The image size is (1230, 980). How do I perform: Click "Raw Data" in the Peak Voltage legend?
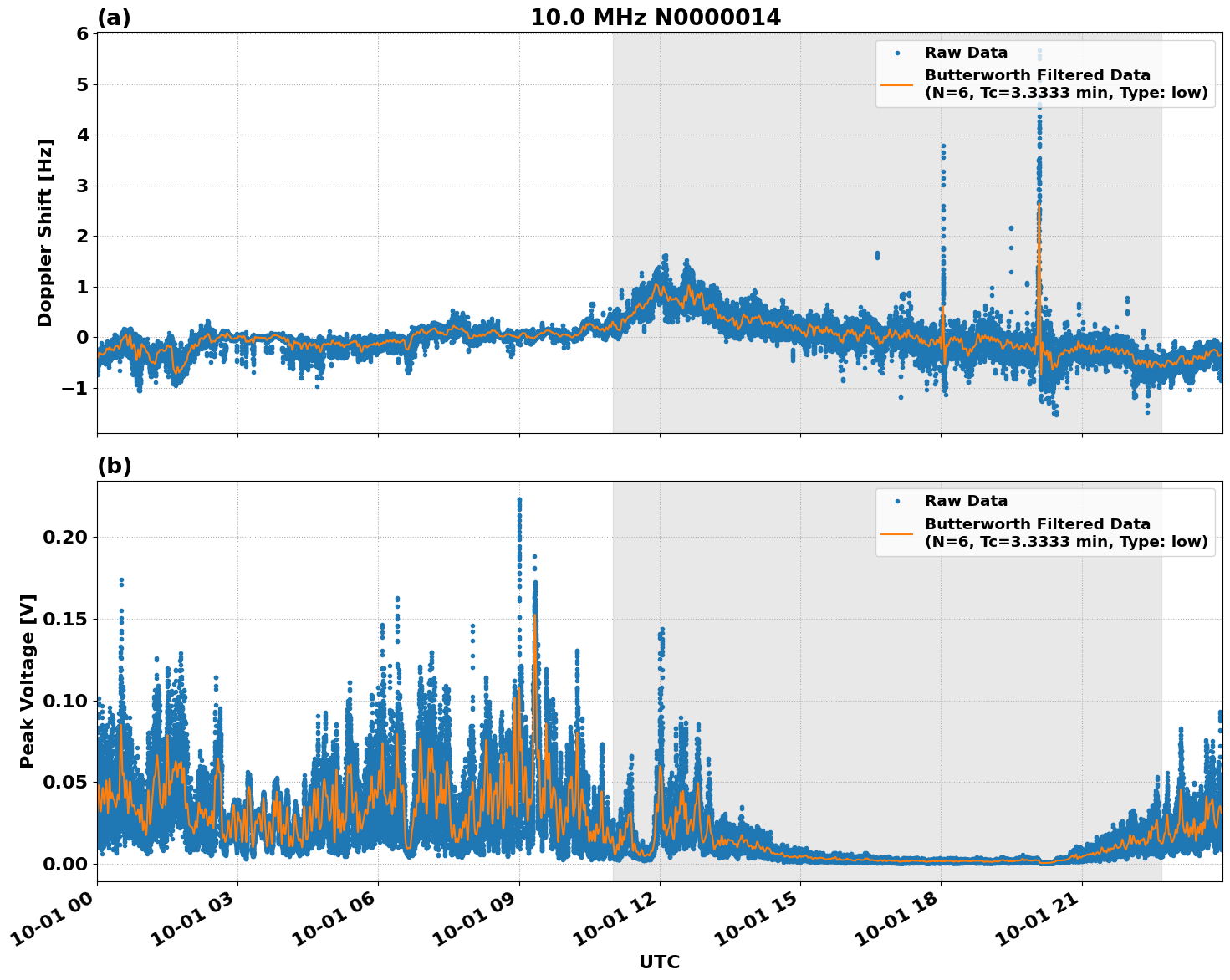[x=966, y=501]
